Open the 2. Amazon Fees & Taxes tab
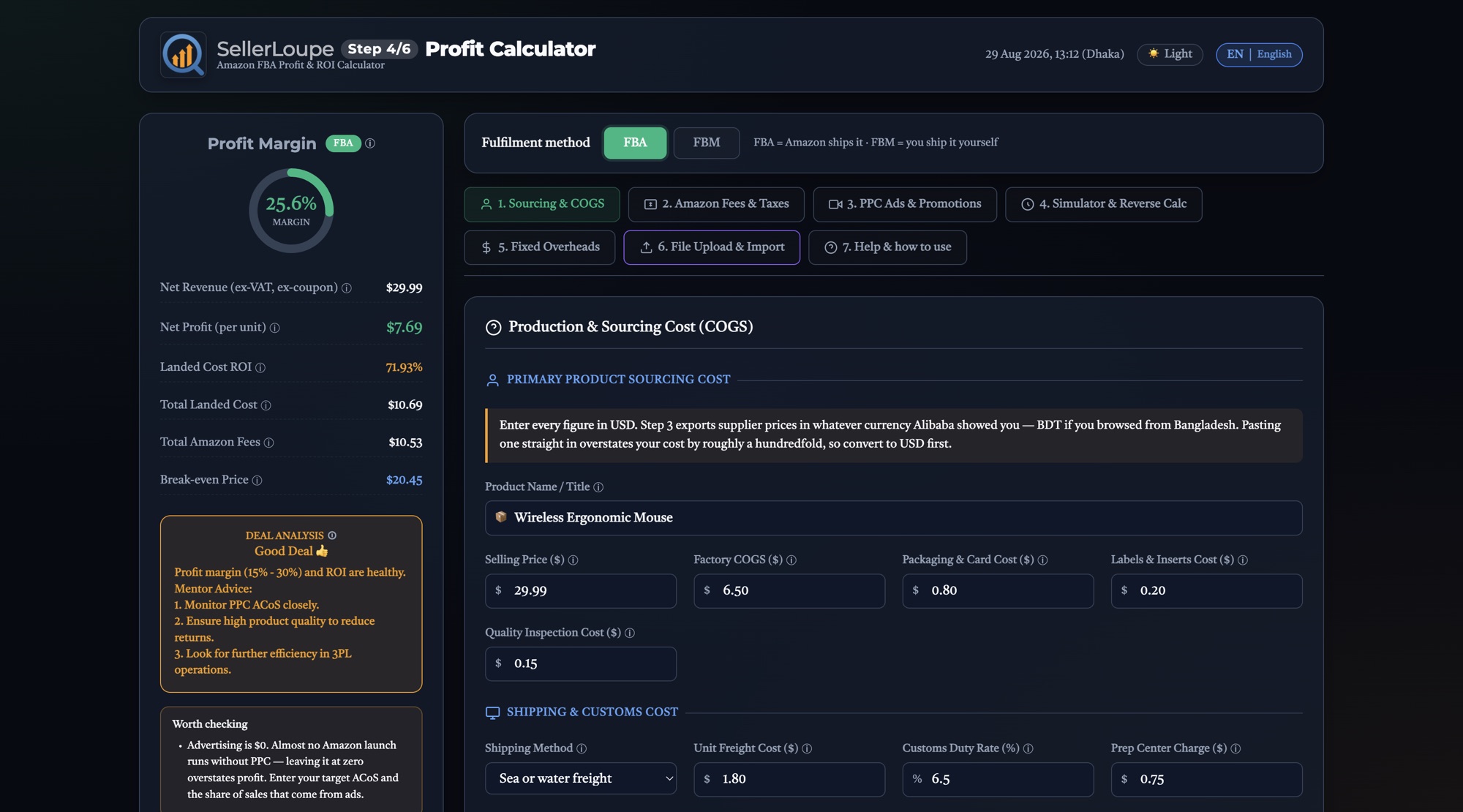 716,204
